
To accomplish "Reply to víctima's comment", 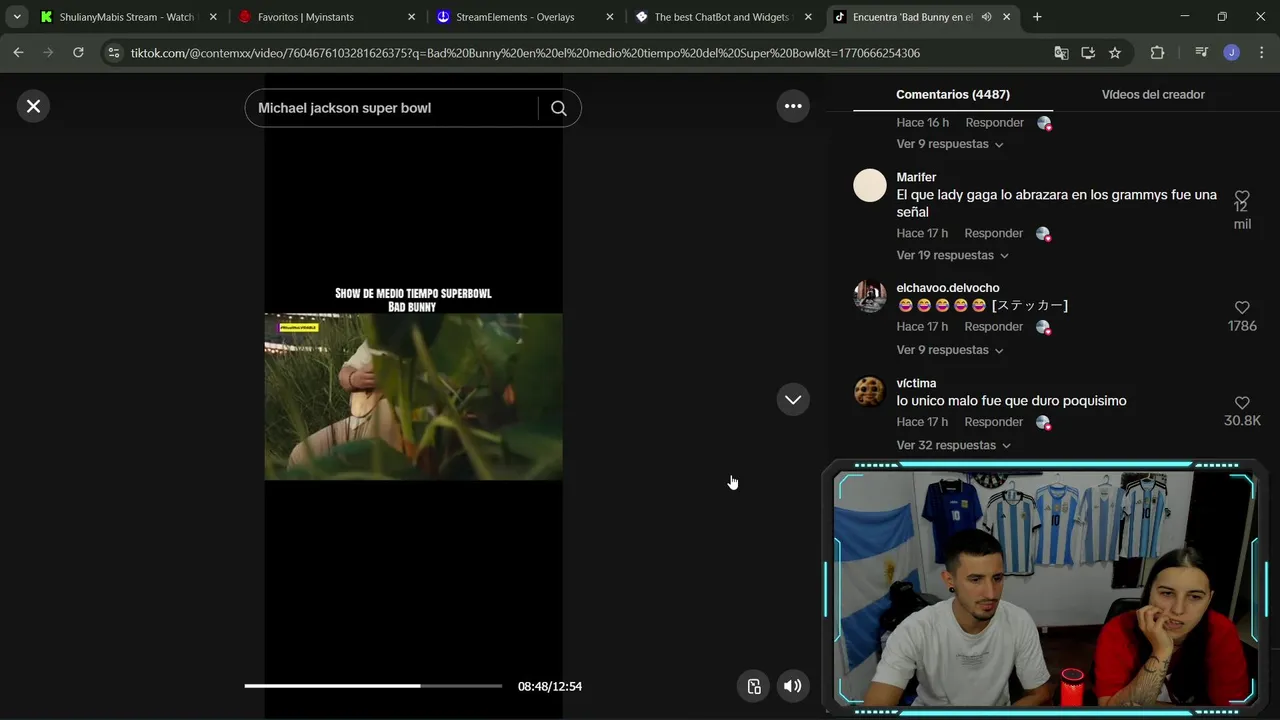I will pyautogui.click(x=994, y=422).
